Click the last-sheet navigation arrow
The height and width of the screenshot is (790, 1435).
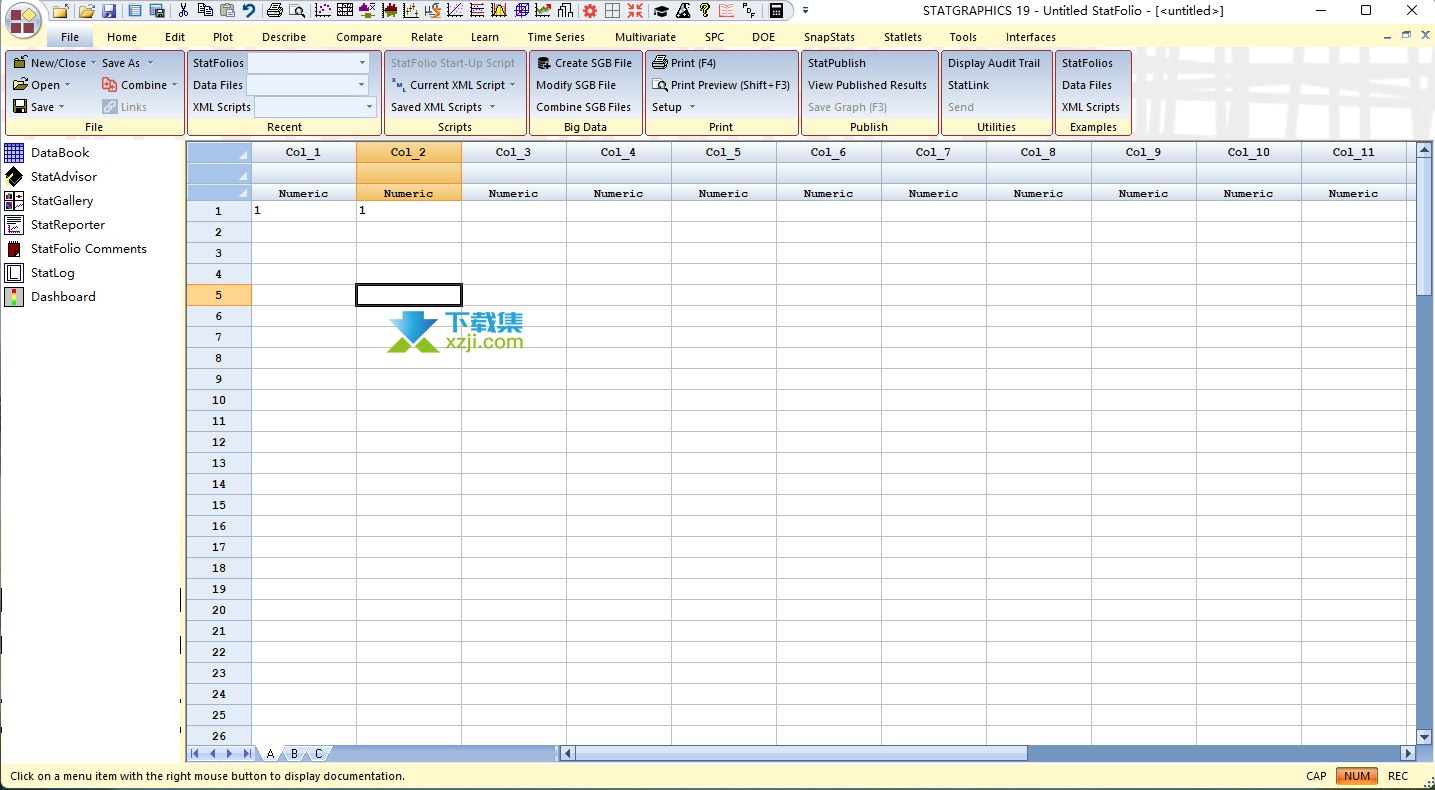247,754
